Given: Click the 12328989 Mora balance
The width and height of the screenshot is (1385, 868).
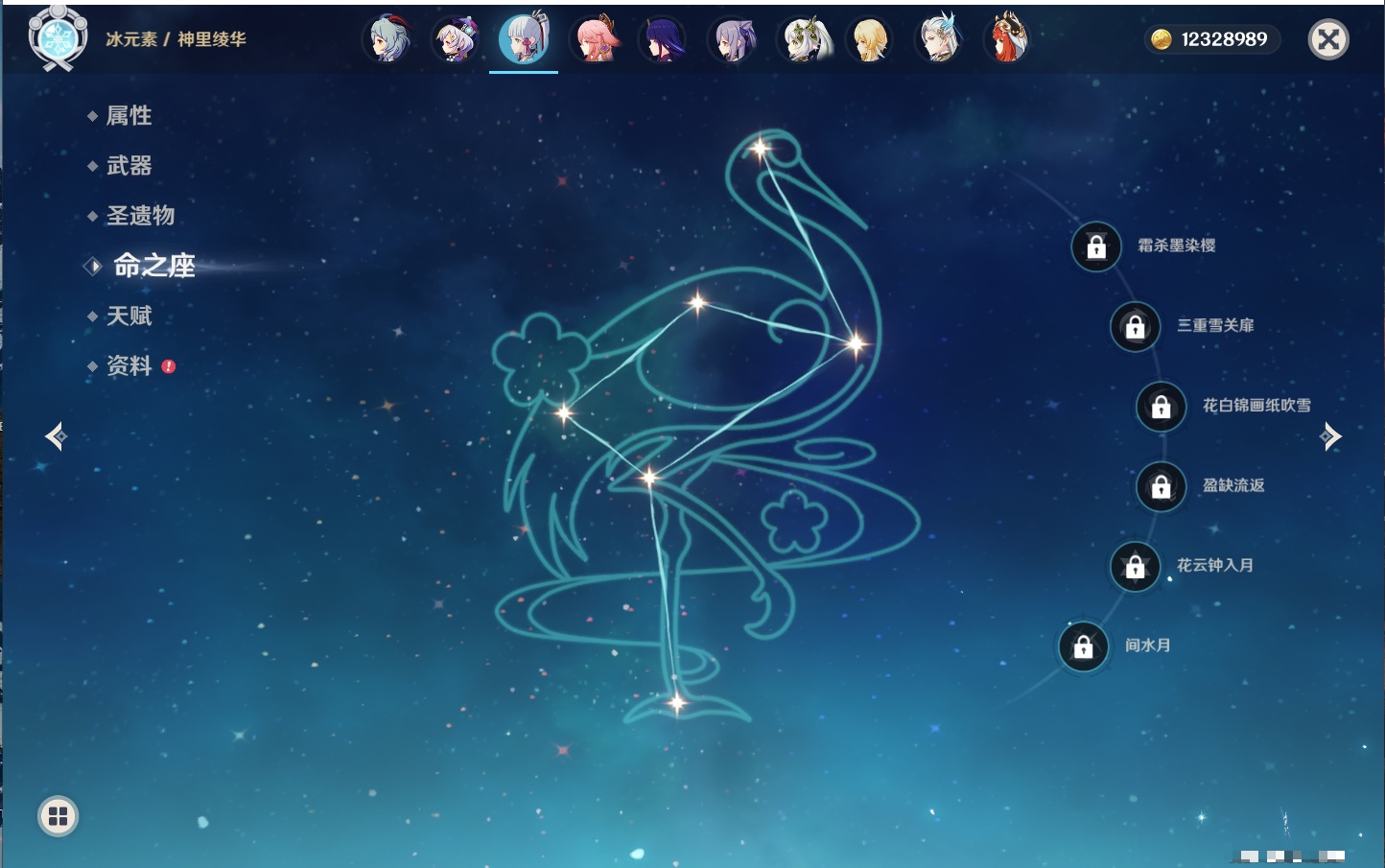Looking at the screenshot, I should (1224, 39).
